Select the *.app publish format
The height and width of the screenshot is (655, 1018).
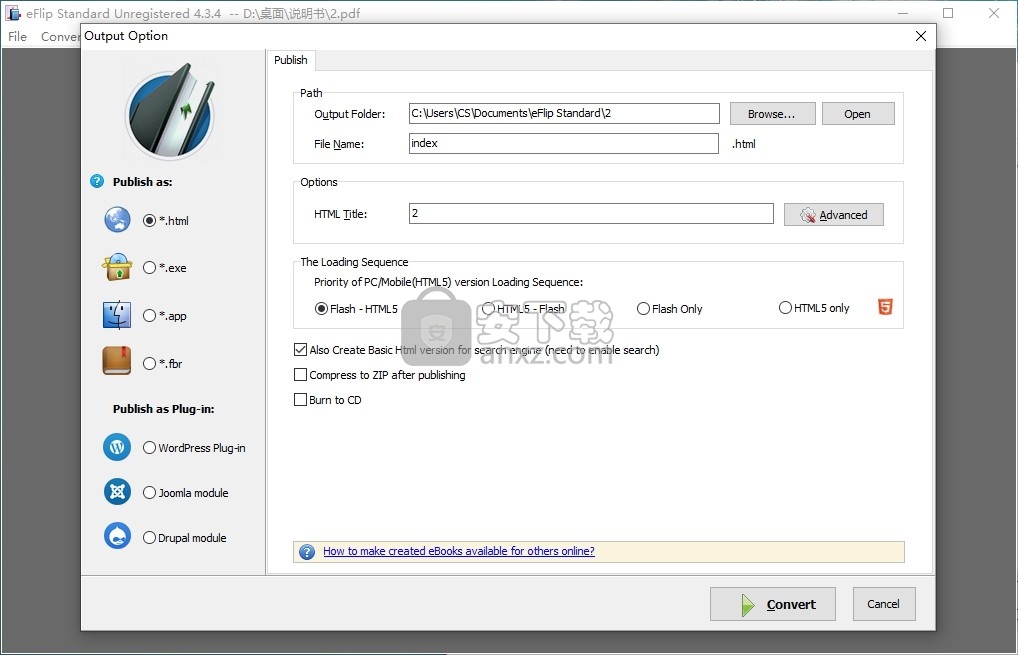164,315
